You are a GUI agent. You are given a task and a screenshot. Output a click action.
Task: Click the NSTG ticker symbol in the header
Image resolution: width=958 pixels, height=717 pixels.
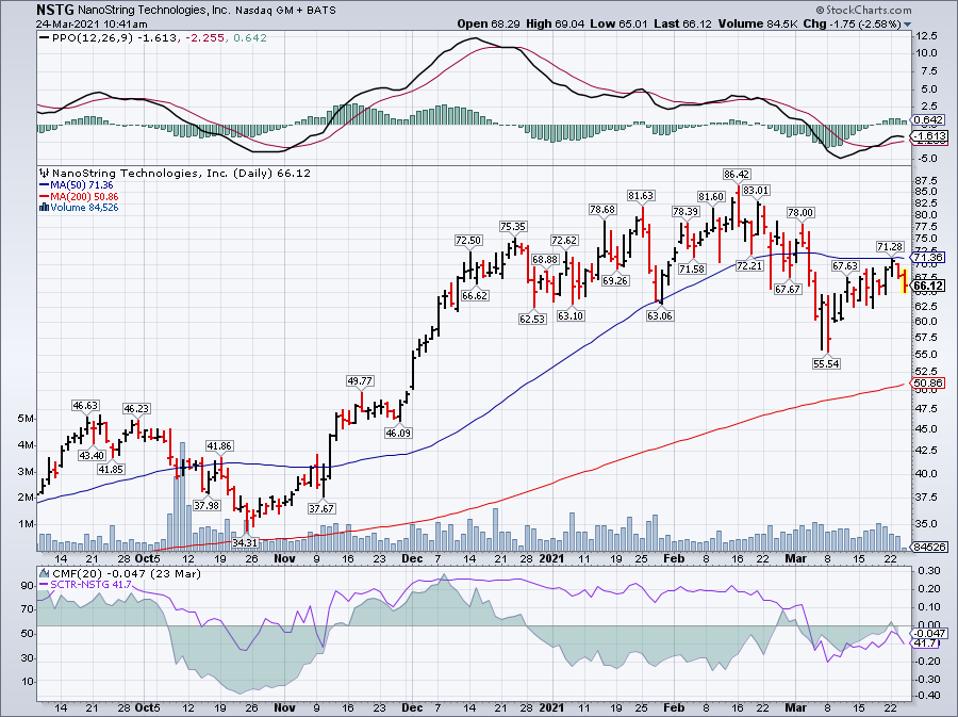click(x=53, y=10)
